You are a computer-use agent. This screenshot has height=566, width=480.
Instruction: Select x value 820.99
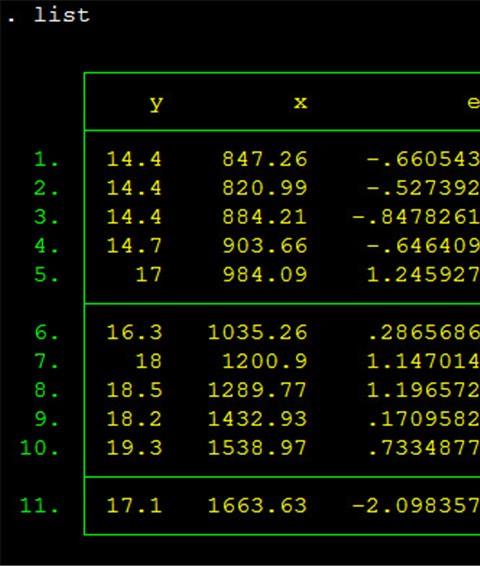[265, 188]
